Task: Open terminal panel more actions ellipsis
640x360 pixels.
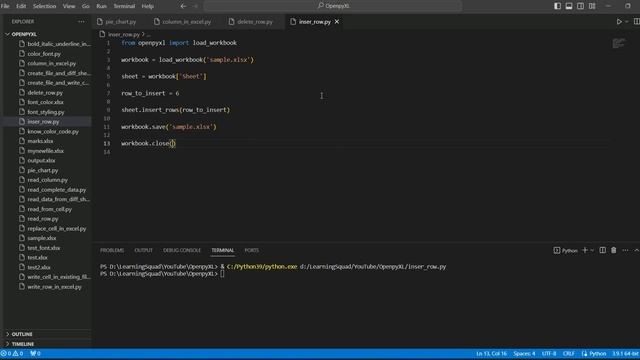Action: pyautogui.click(x=625, y=250)
